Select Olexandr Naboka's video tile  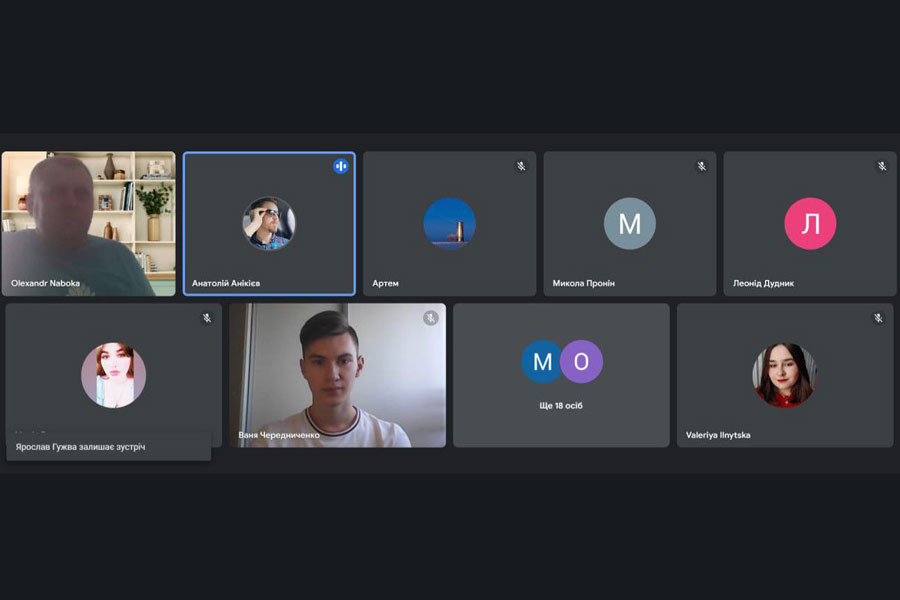(89, 223)
